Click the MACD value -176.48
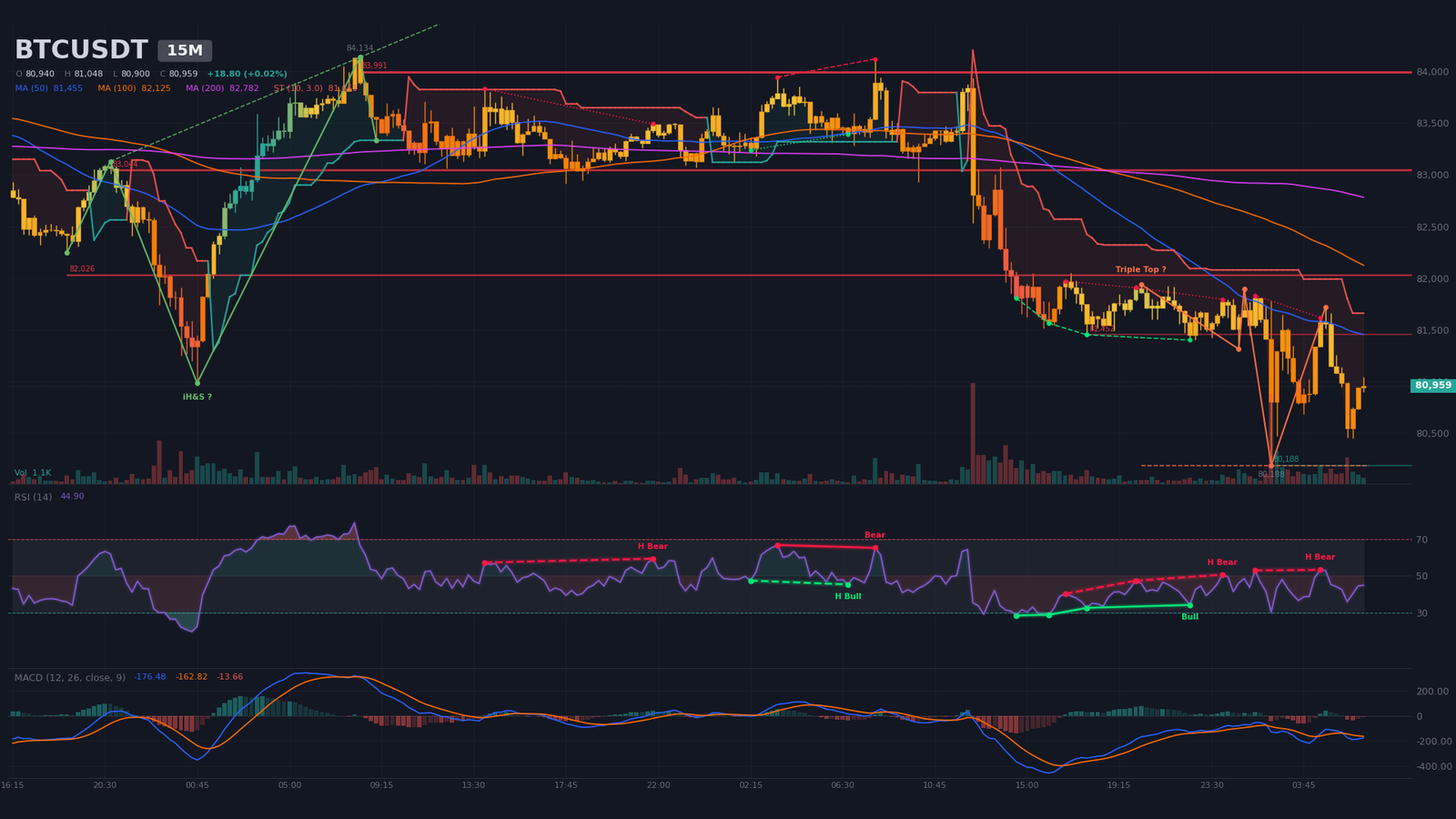The image size is (1456, 819). [x=150, y=677]
